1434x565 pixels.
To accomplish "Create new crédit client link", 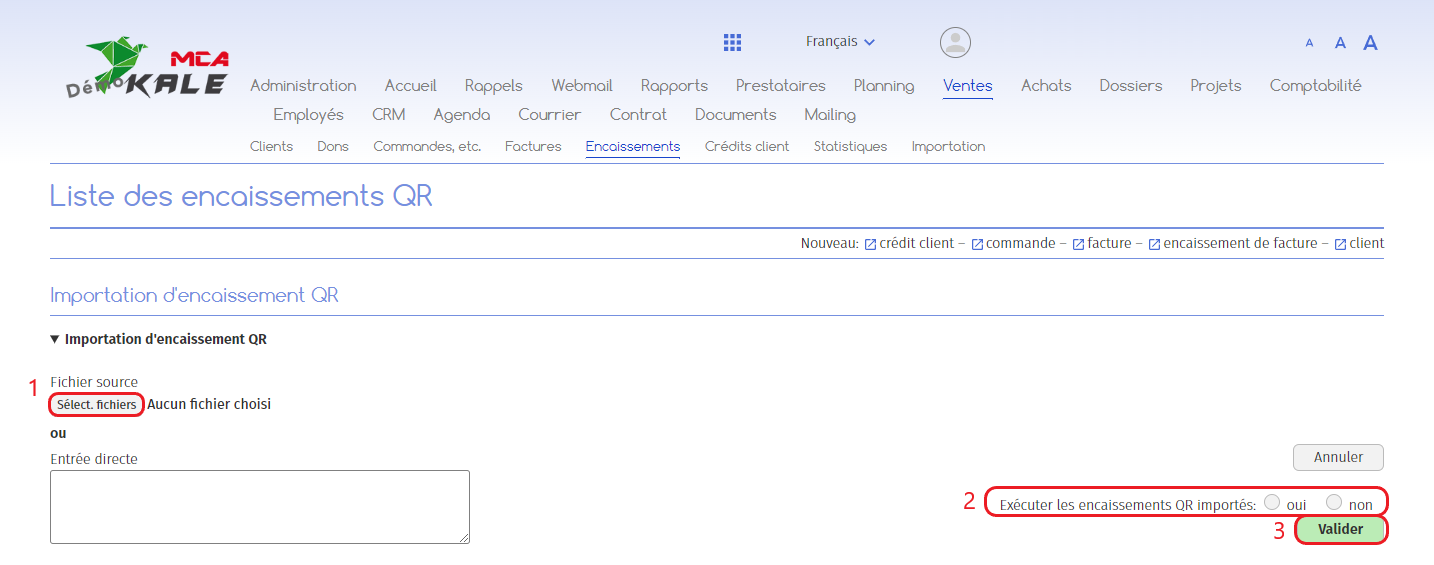I will coord(917,243).
